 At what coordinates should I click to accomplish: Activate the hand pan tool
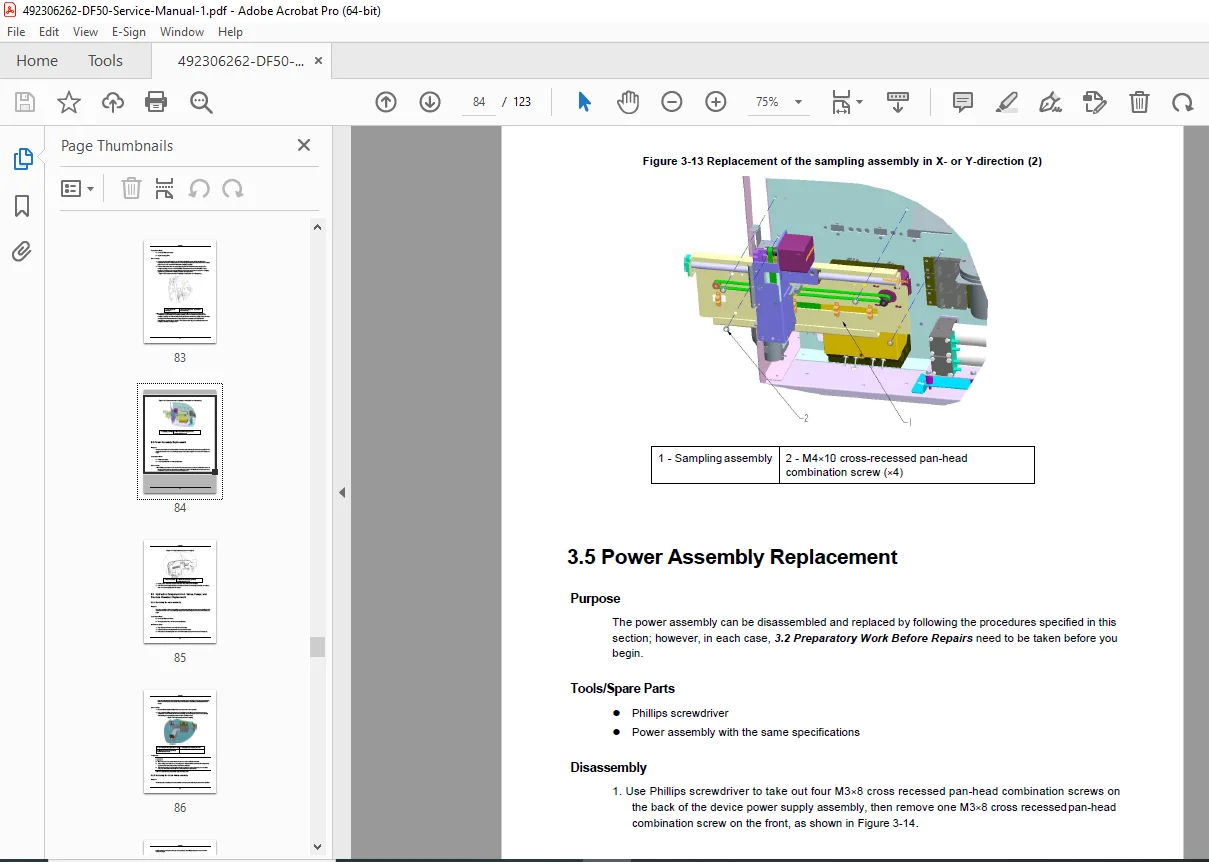(628, 102)
